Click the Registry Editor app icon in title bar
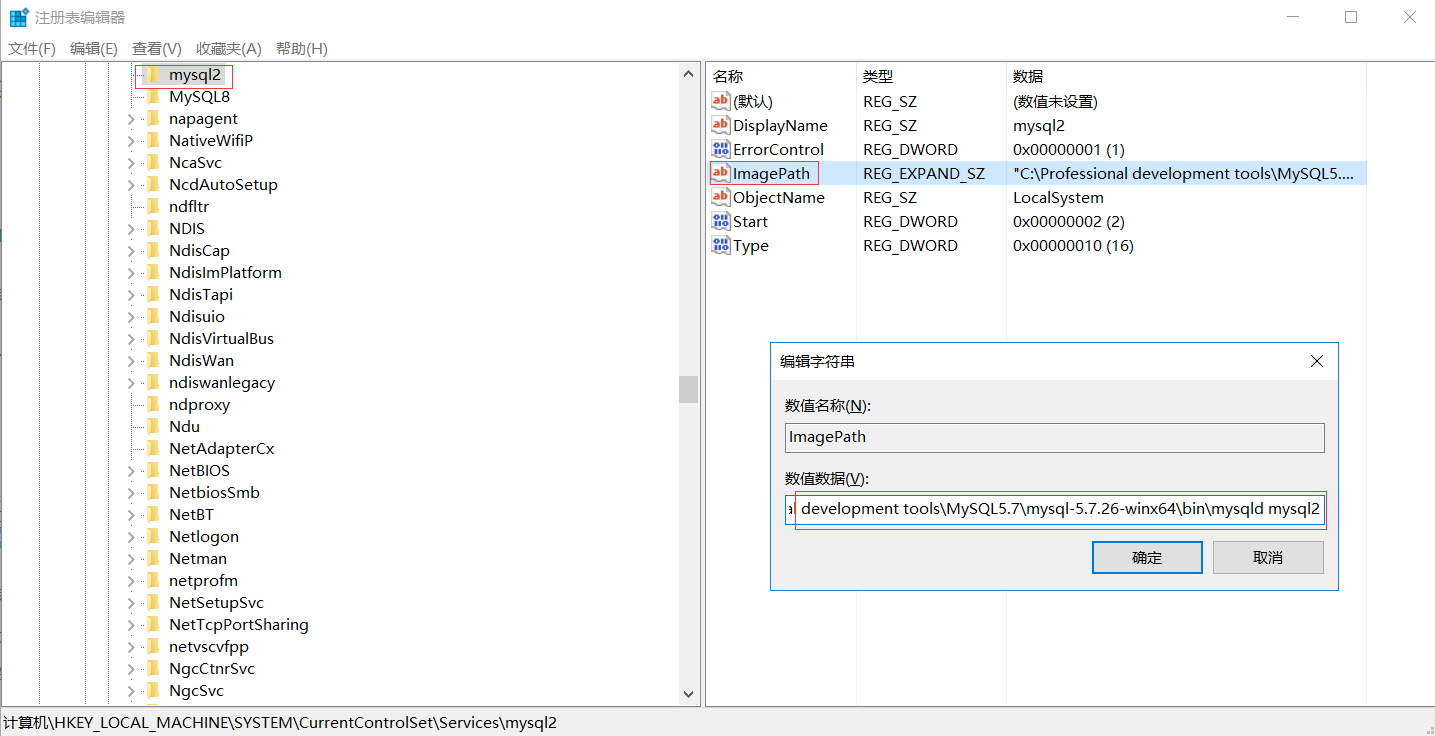 19,17
